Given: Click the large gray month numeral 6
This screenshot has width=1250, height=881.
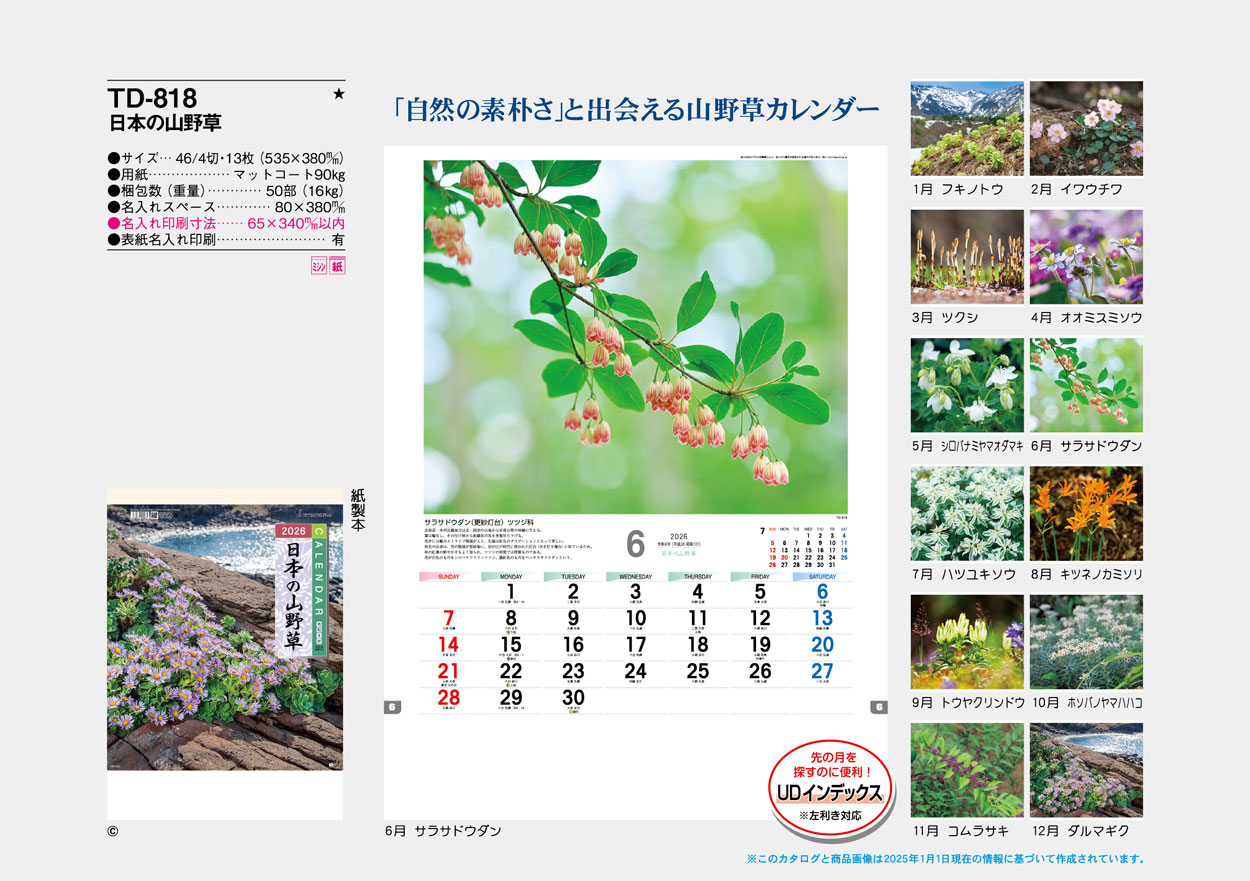Looking at the screenshot, I should [636, 545].
